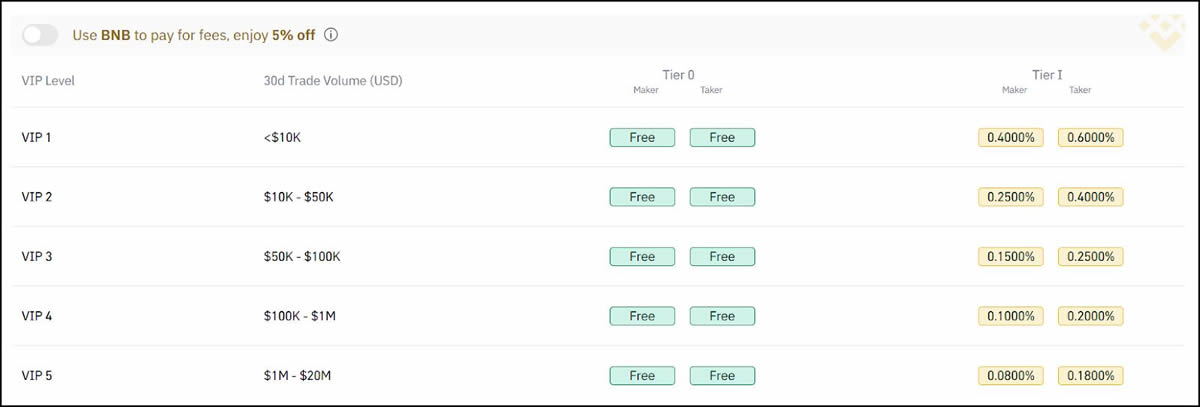
Task: Click the 0.6000% taker fee badge
Action: pos(1092,138)
